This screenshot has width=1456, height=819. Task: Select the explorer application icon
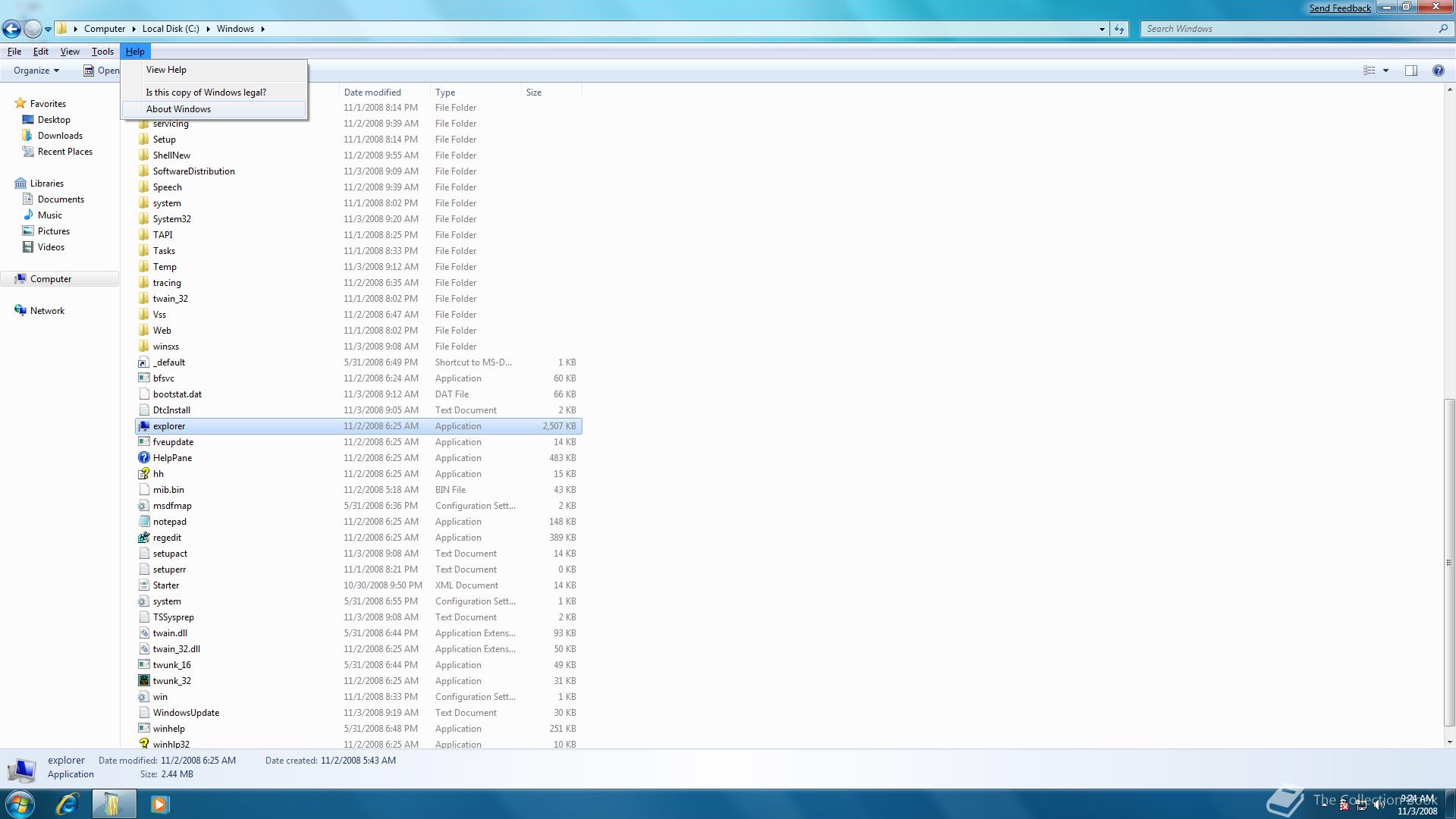pos(144,426)
